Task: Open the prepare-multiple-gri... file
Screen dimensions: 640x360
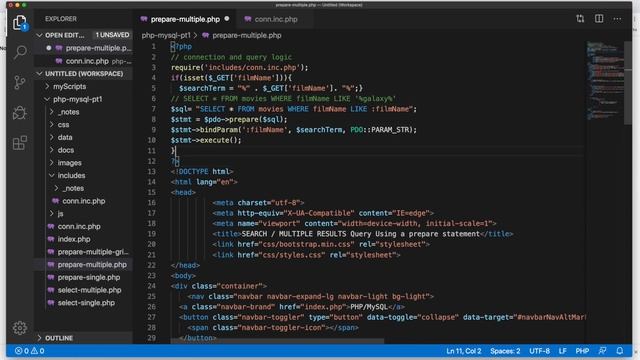Action: [93, 252]
